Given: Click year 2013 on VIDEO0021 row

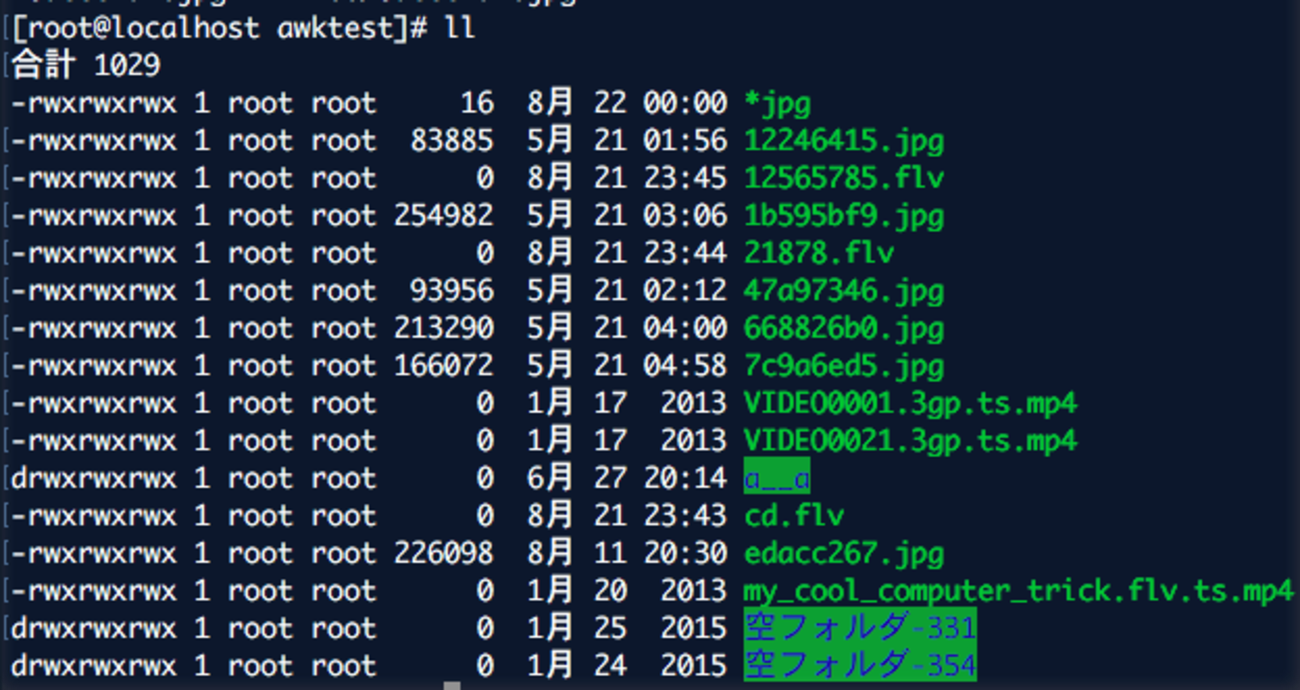Looking at the screenshot, I should click(x=694, y=441).
